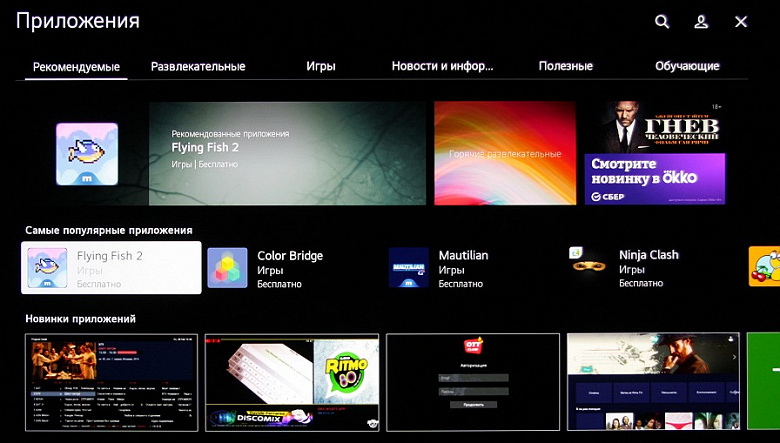
Task: Open the Color Bridge app title
Action: (290, 256)
